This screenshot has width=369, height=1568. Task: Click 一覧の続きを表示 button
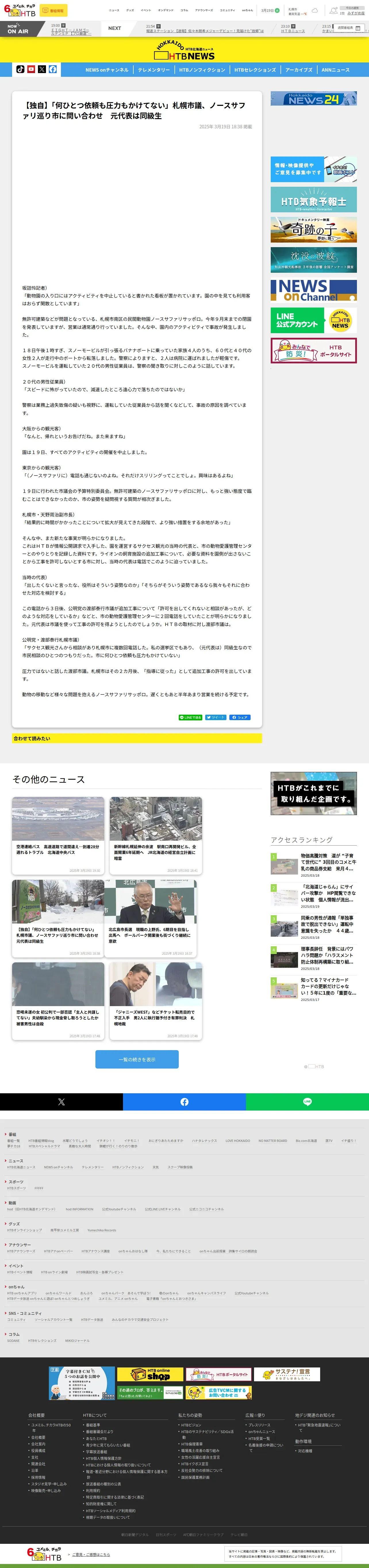[x=137, y=1059]
